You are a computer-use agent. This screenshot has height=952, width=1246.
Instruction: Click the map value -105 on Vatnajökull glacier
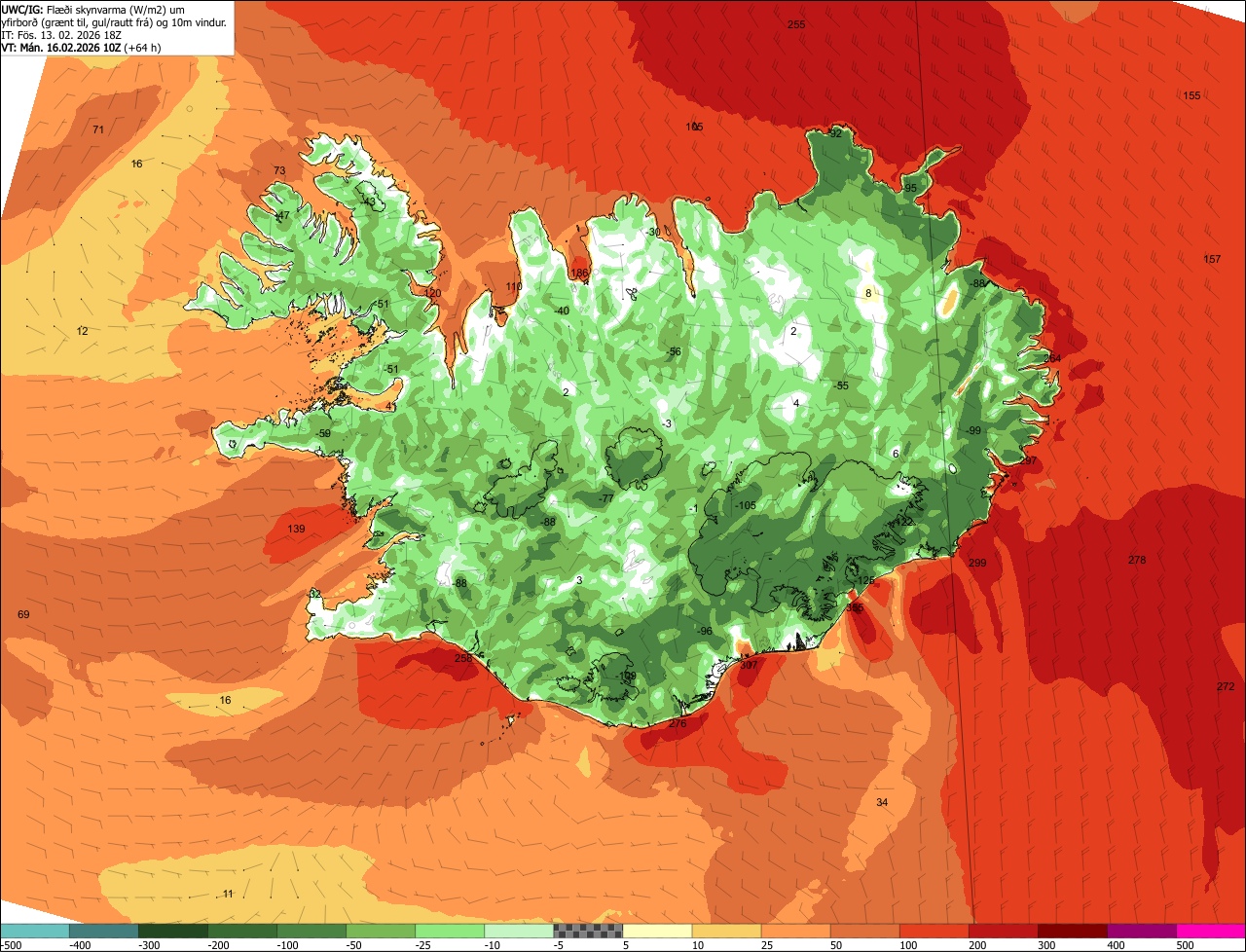pyautogui.click(x=746, y=506)
